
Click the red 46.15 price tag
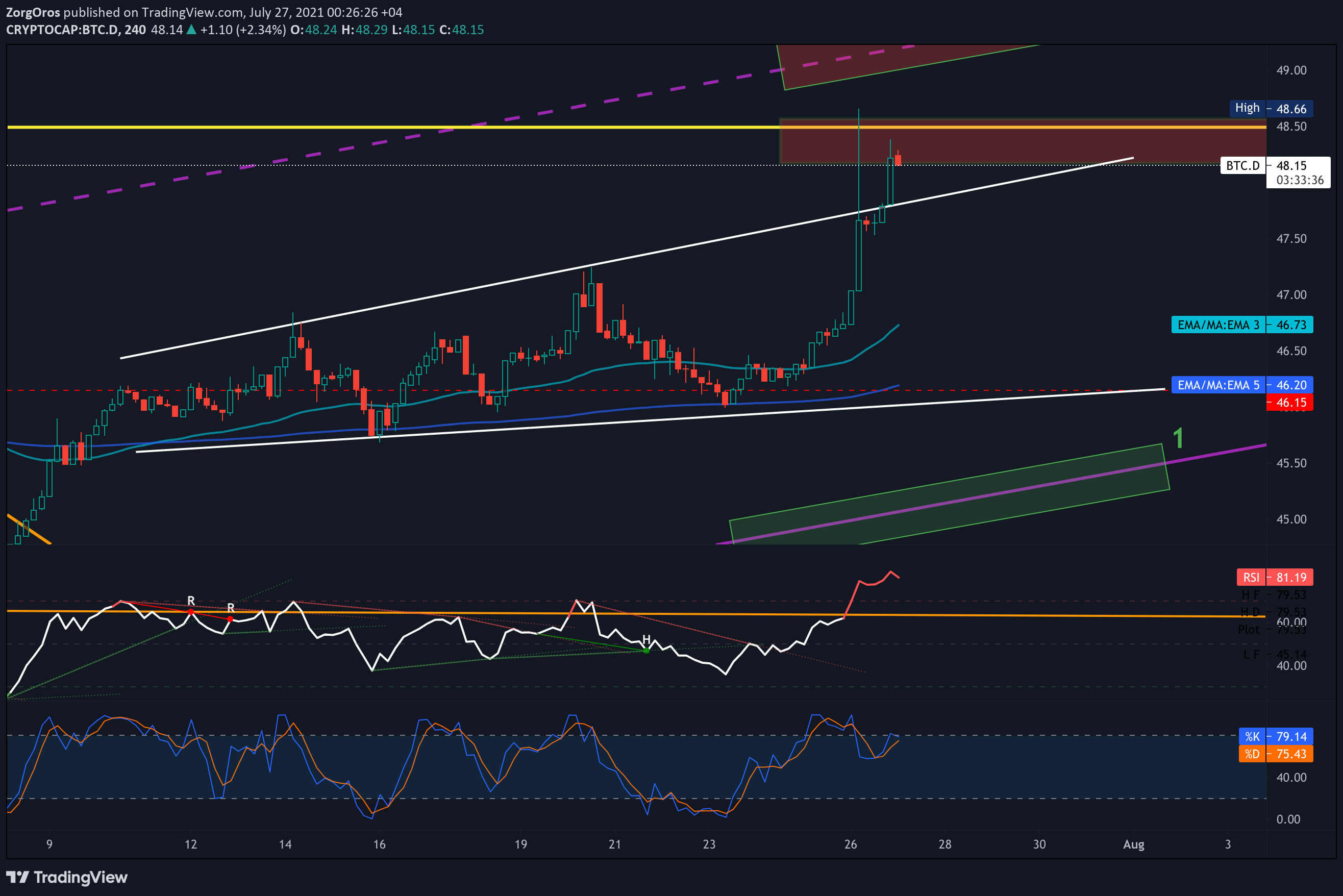(1290, 402)
